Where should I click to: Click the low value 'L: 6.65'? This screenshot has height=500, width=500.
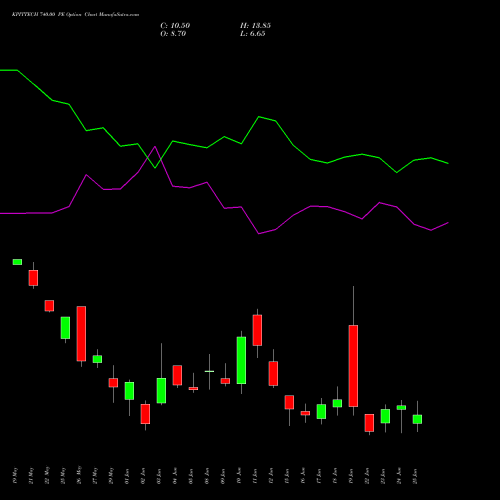(x=253, y=34)
